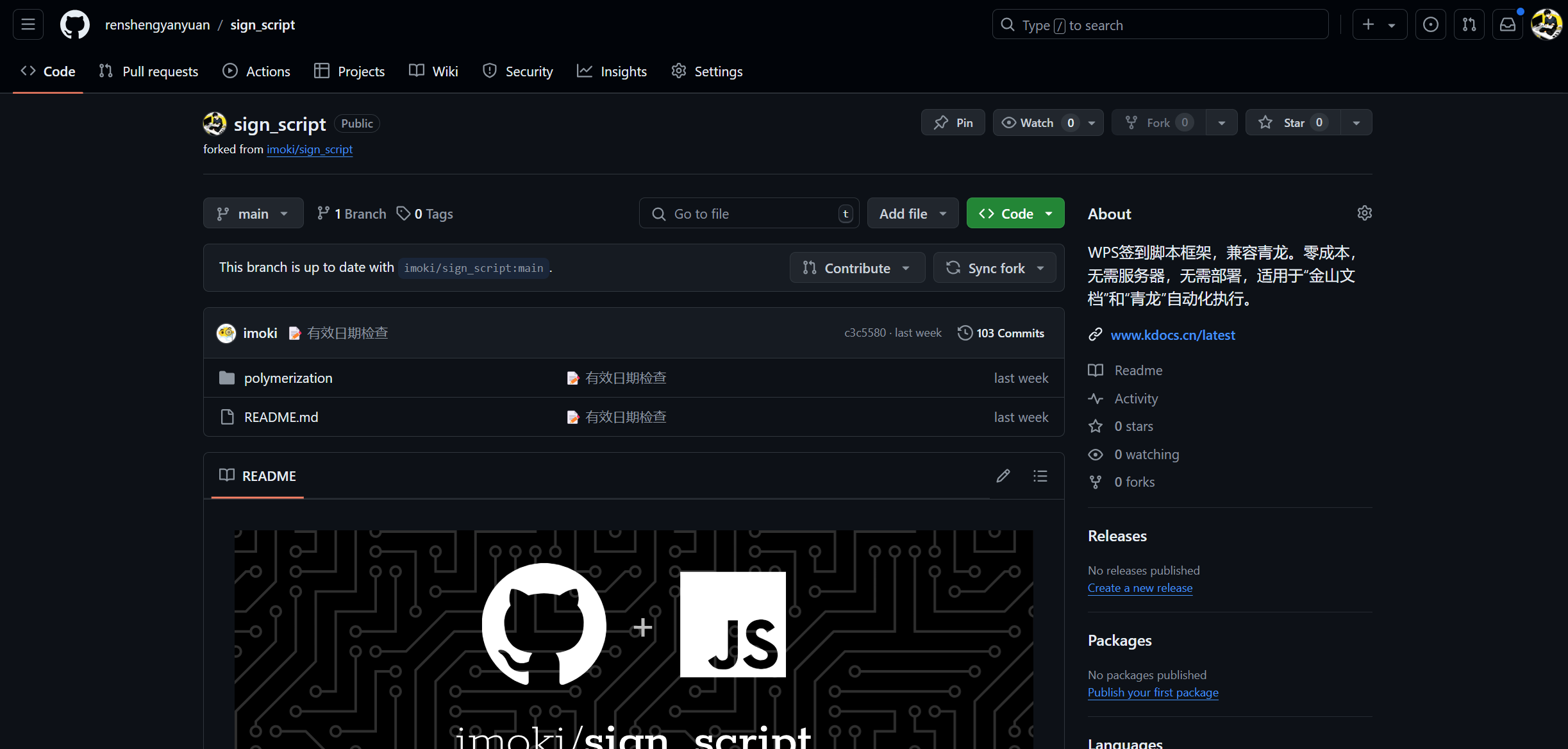Open the green Code dropdown
The width and height of the screenshot is (1568, 749).
[1015, 214]
